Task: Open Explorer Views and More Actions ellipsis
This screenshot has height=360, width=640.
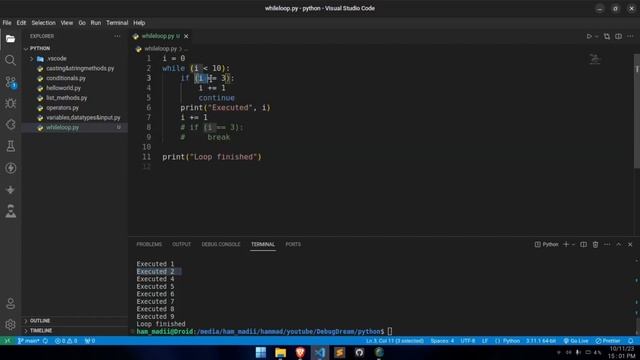Action: pos(117,36)
